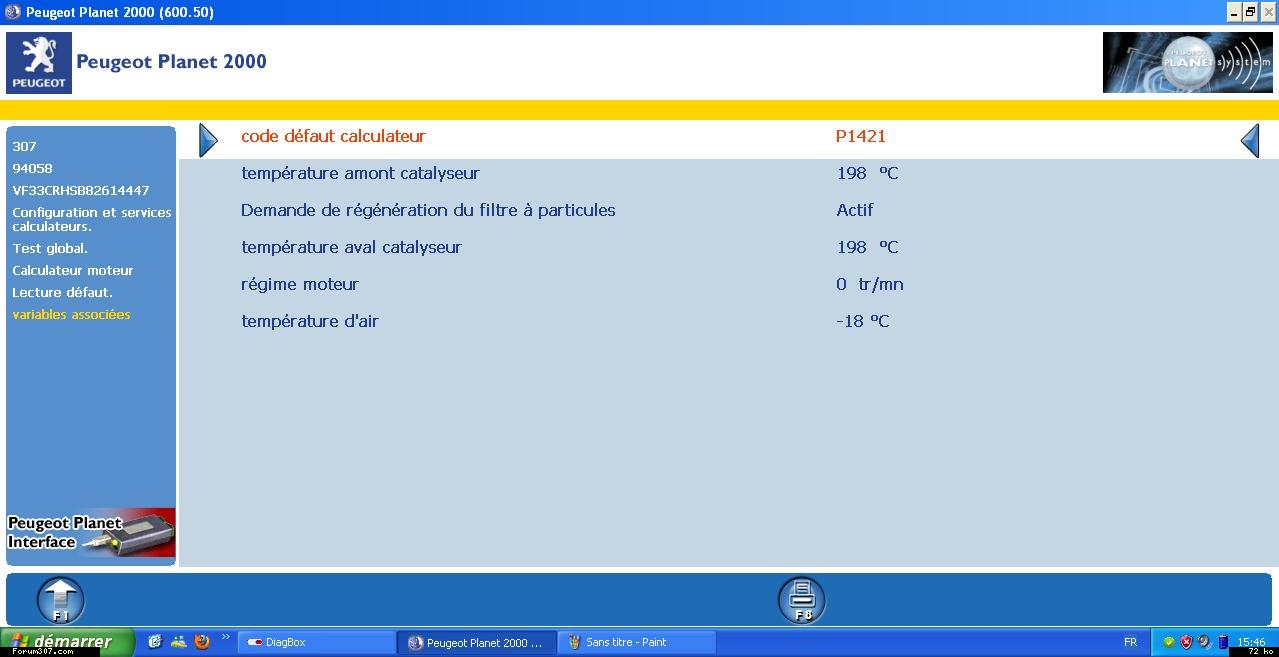Image resolution: width=1279 pixels, height=657 pixels.
Task: Click the tray icon left of the blue battery
Action: [x=1204, y=642]
